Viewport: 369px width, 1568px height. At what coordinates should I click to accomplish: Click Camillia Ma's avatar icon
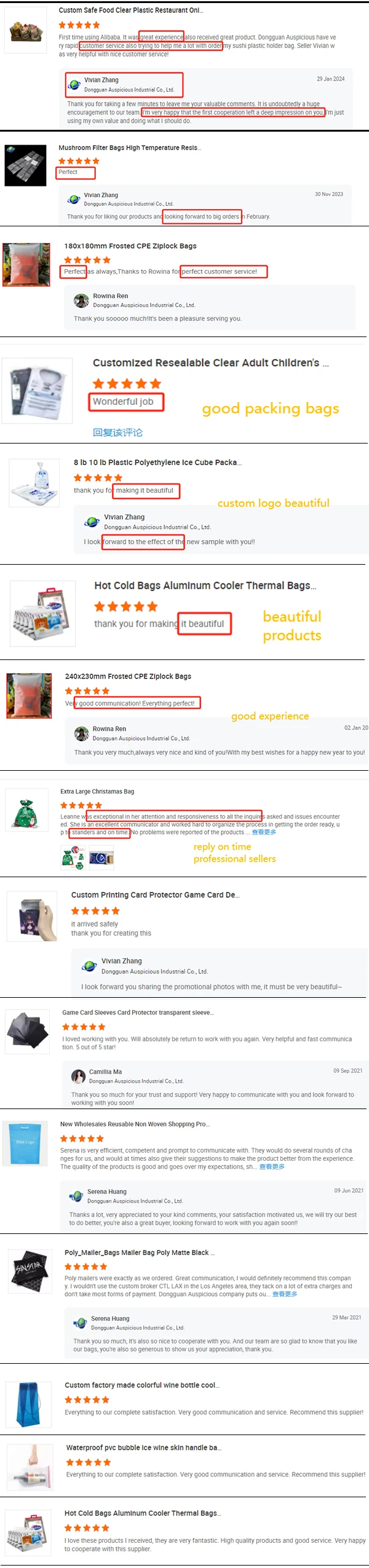pyautogui.click(x=78, y=1076)
